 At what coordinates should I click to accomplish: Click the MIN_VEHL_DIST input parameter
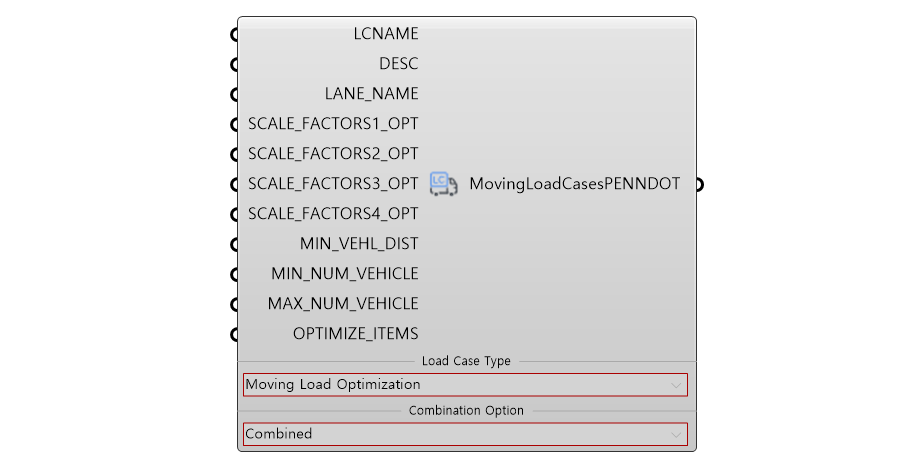click(359, 244)
